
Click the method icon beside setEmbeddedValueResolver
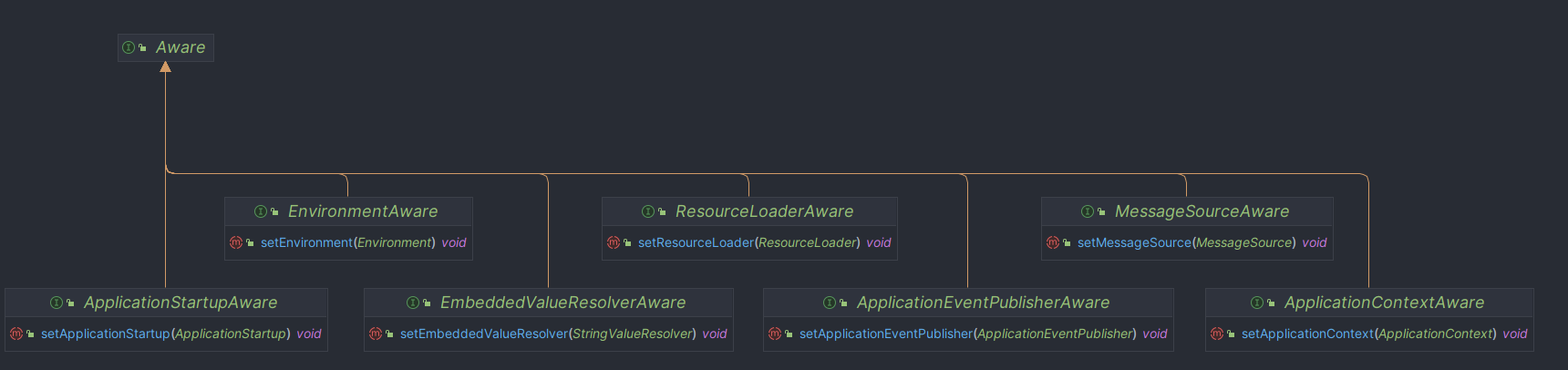376,334
